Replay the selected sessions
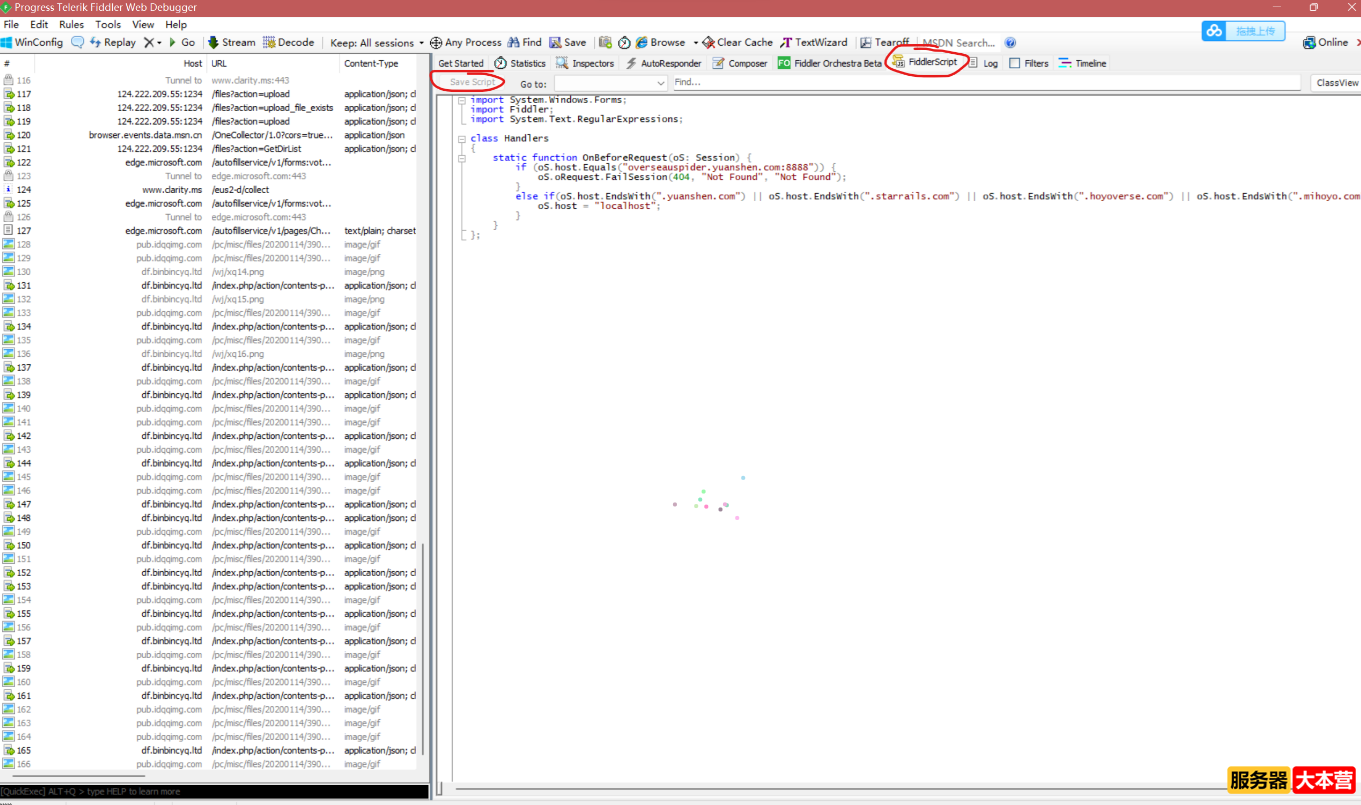Screen dimensions: 1361x805 tap(112, 43)
